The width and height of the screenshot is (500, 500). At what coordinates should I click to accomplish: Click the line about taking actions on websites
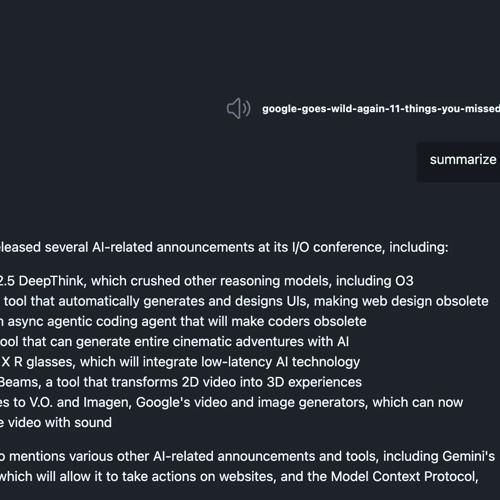click(x=239, y=477)
